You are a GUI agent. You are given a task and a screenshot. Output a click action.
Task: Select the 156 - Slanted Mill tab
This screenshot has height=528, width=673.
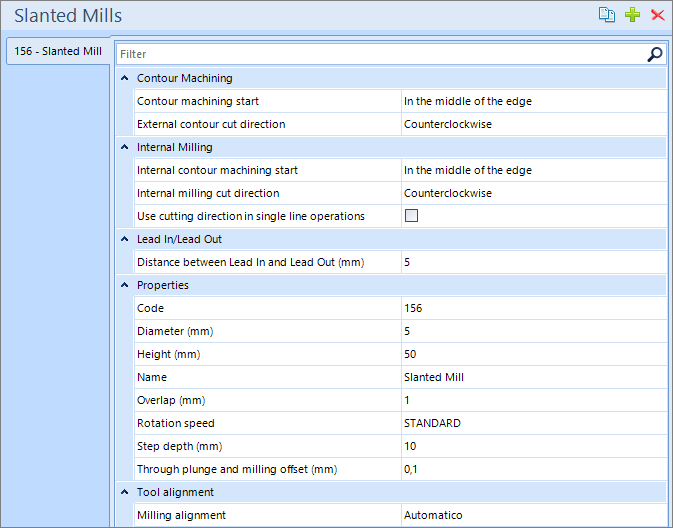click(58, 51)
